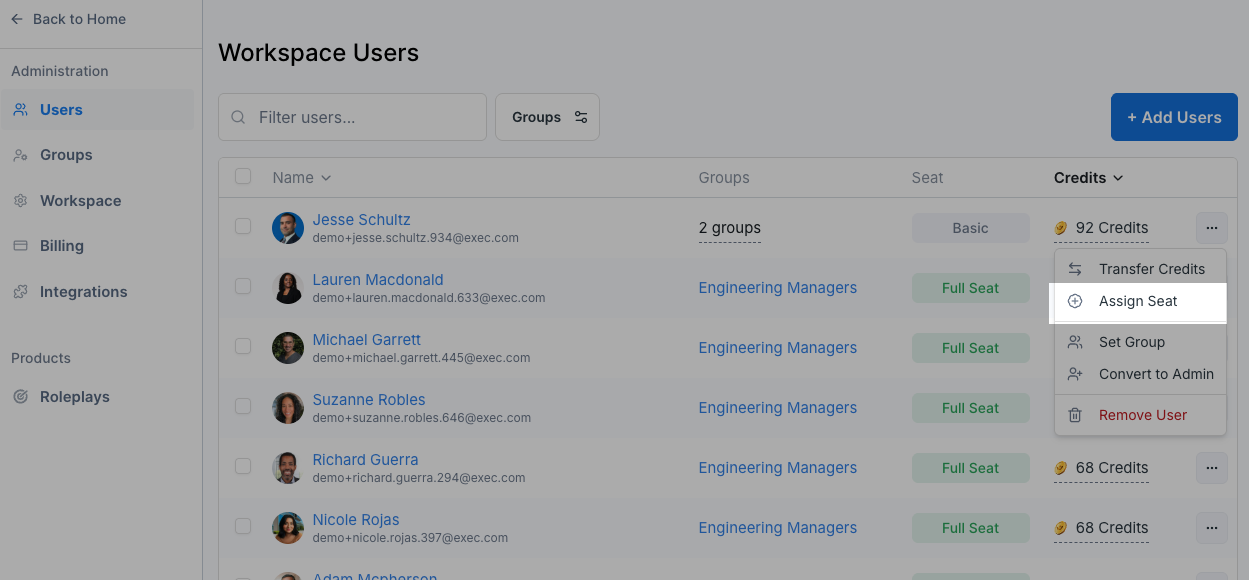Open Suzanne Robles' profile link
Image resolution: width=1249 pixels, height=580 pixels.
369,400
